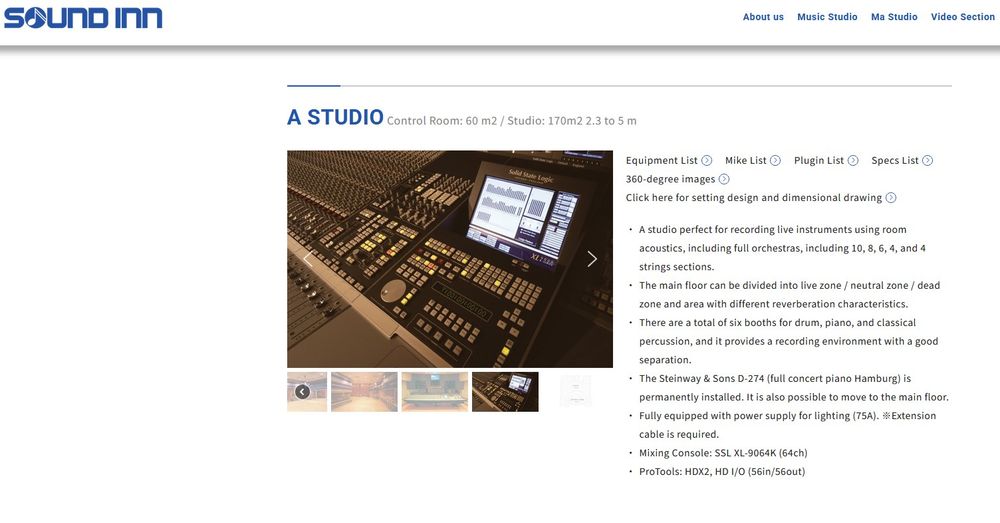Select the SSL console close-up thumbnail
Image resolution: width=1000 pixels, height=523 pixels.
505,392
